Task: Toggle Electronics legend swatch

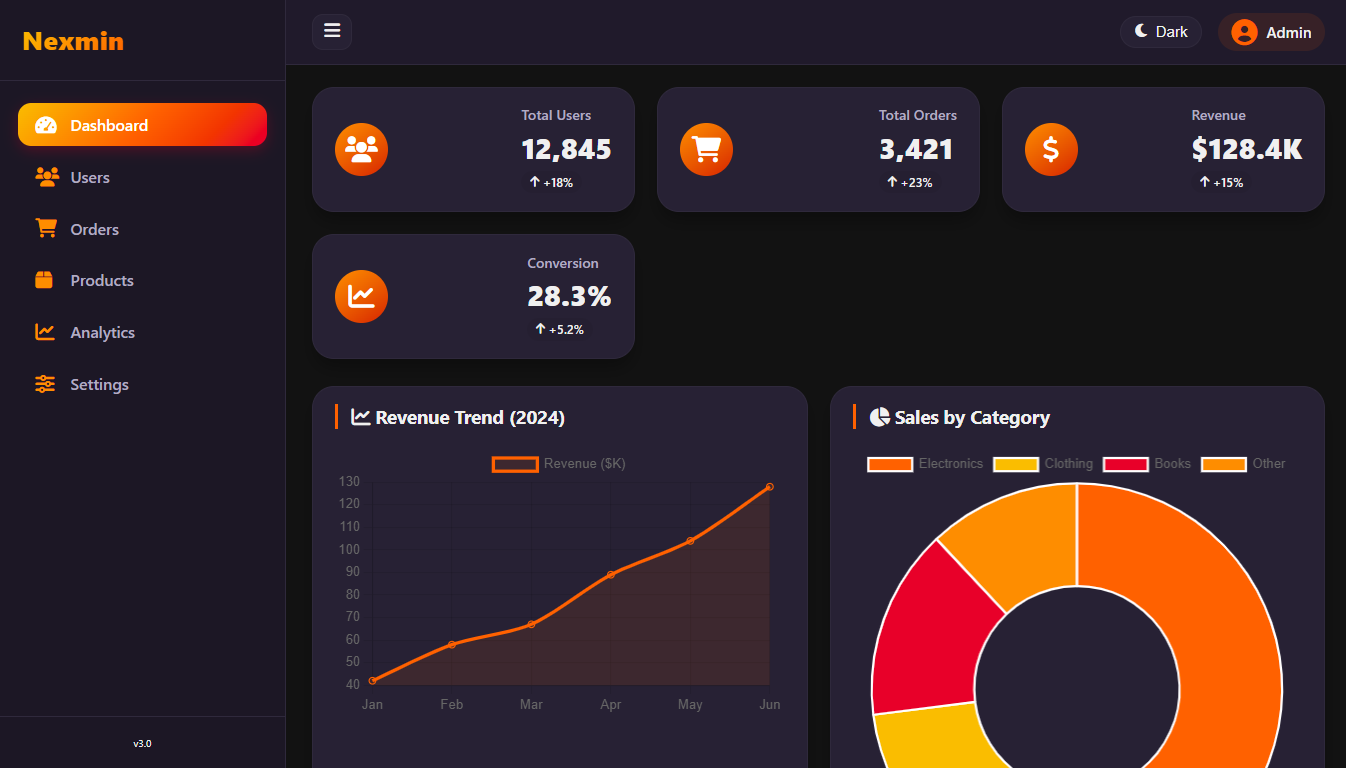Action: point(890,464)
